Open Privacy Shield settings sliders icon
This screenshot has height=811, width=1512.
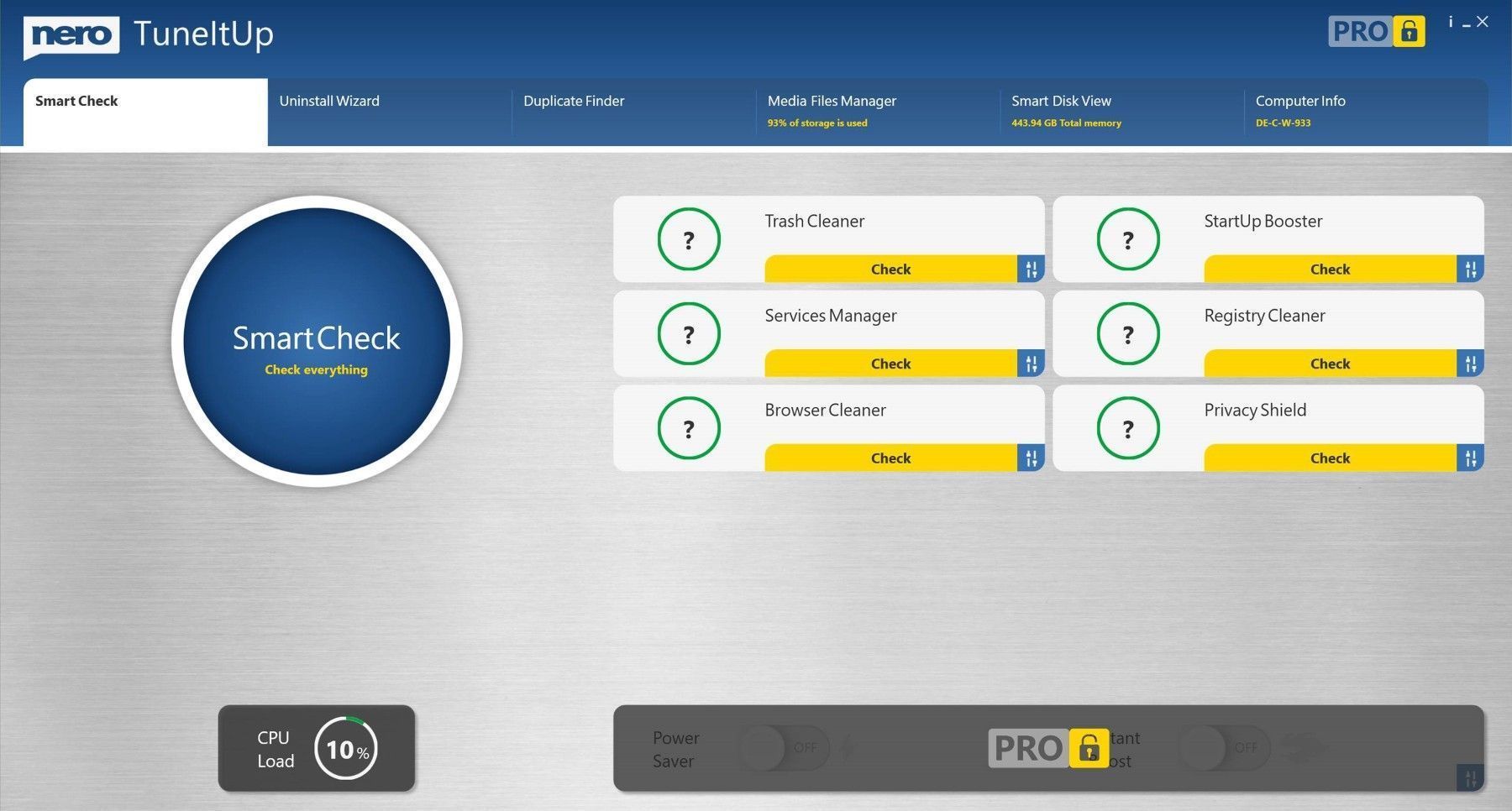point(1470,458)
